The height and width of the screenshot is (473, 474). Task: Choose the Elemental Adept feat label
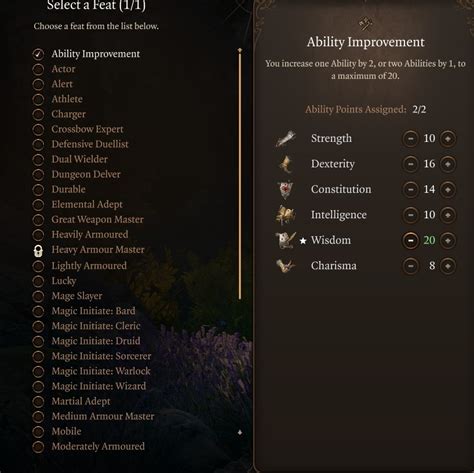tap(87, 204)
